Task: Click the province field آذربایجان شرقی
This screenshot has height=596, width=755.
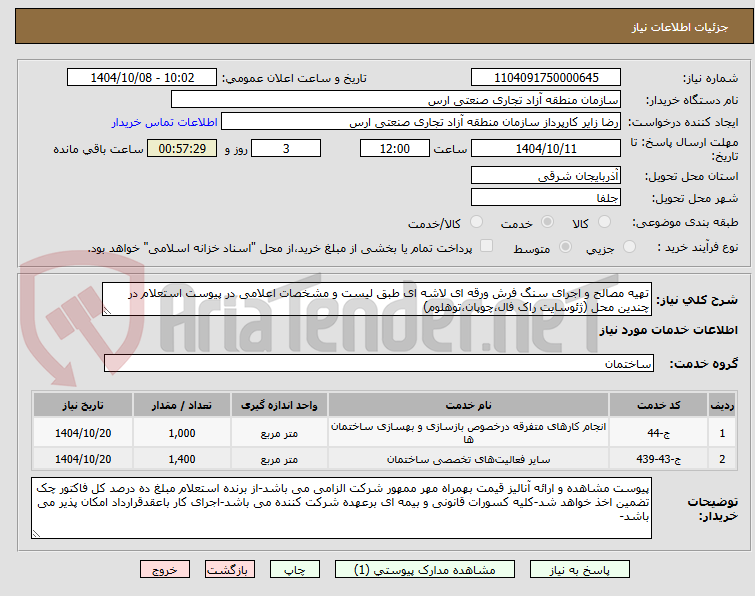Action: pyautogui.click(x=546, y=176)
